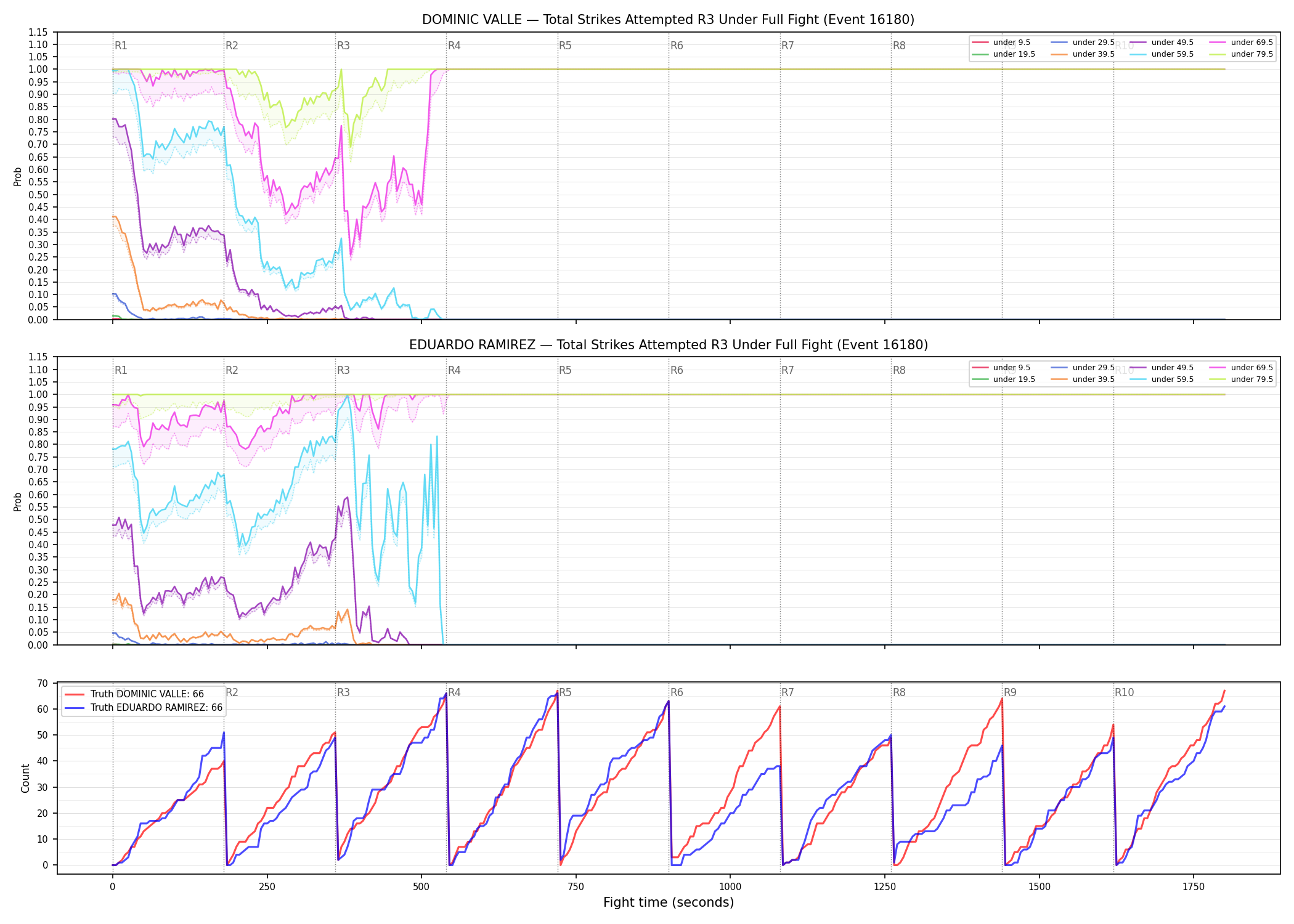Select 'under 39.5' legend entry in Dominic Valle chart
The width and height of the screenshot is (1294, 924).
1081,54
